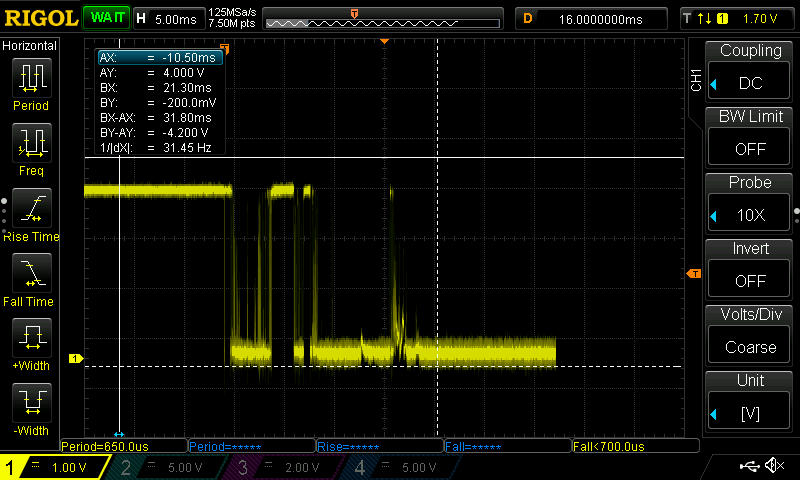Click the orange trigger level marker

point(691,274)
